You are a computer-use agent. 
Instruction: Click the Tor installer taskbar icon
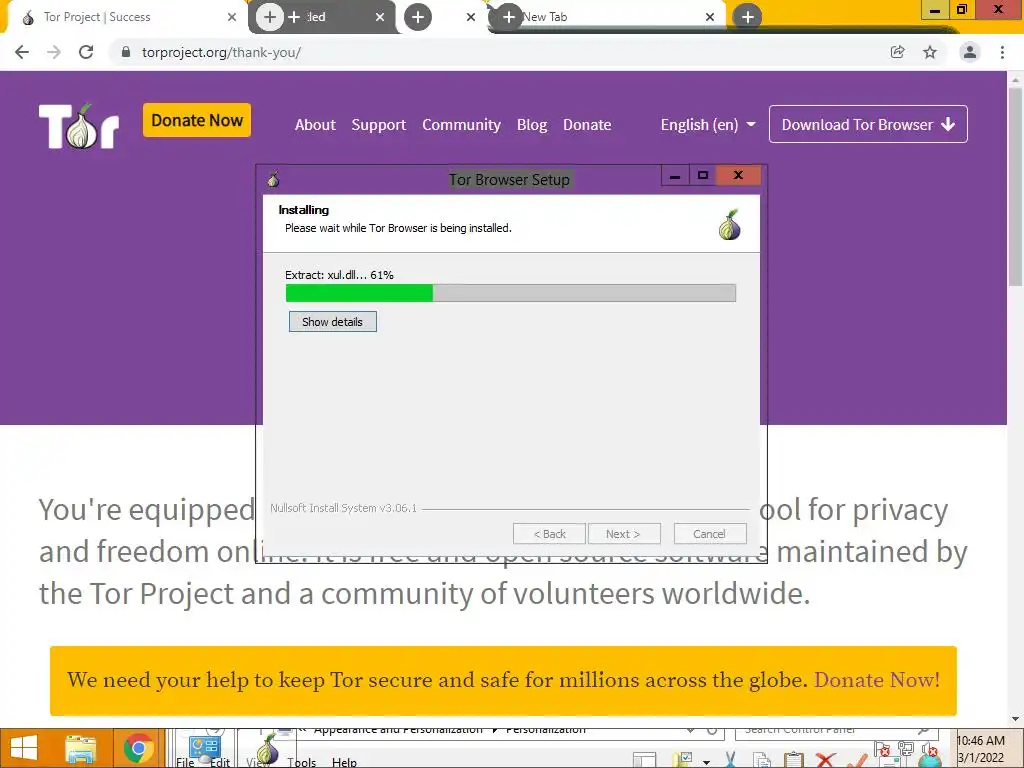(267, 748)
